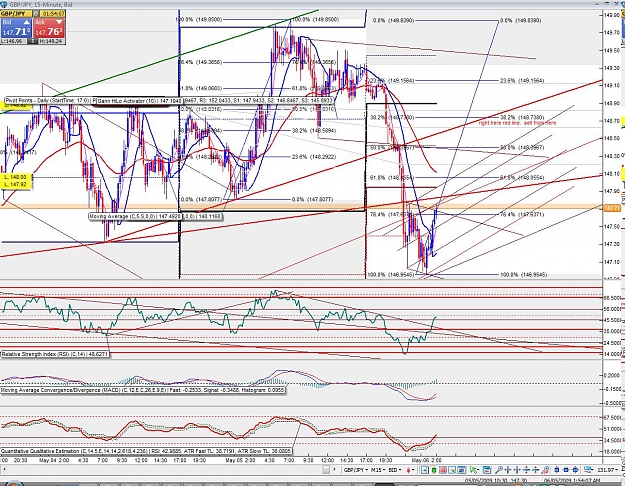Select the magnifier zoom tool
Screen dimensions: 625x486
coord(499,470)
